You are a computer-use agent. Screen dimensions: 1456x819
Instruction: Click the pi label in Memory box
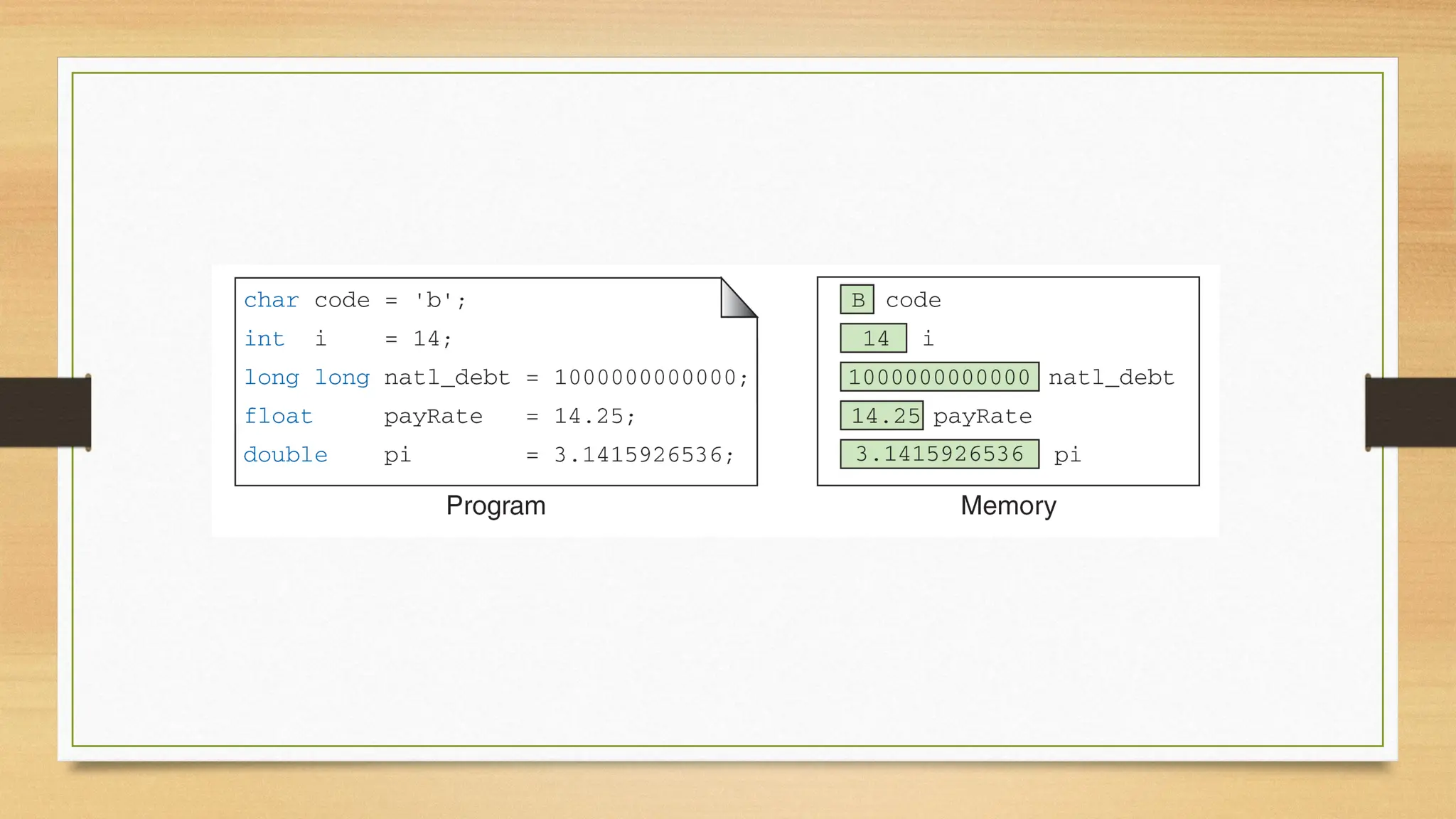click(x=1067, y=455)
